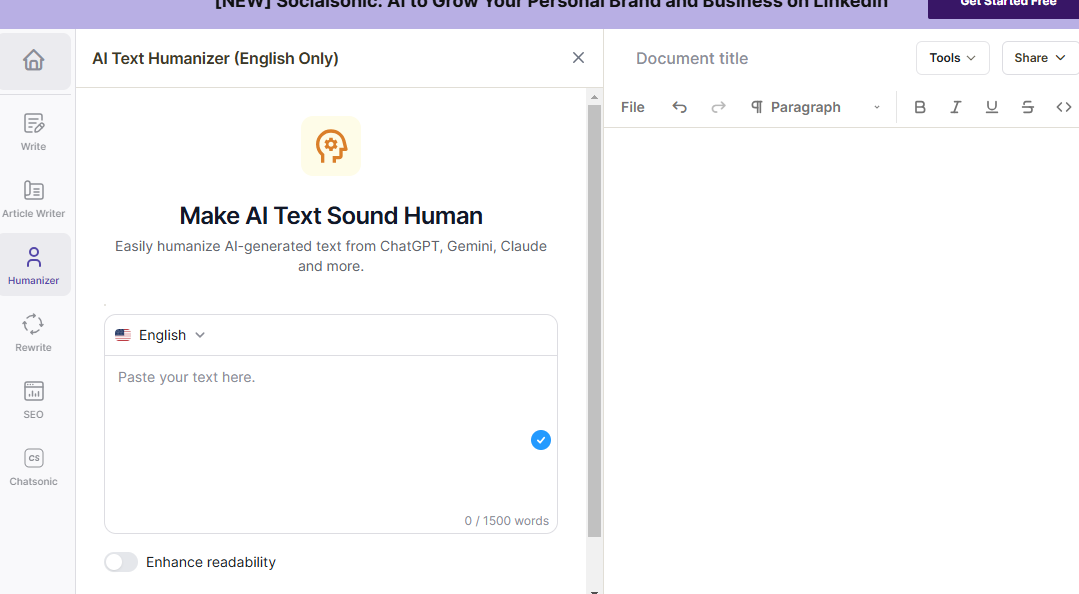The height and width of the screenshot is (594, 1079).
Task: Open Article Writer in sidebar
Action: point(34,200)
